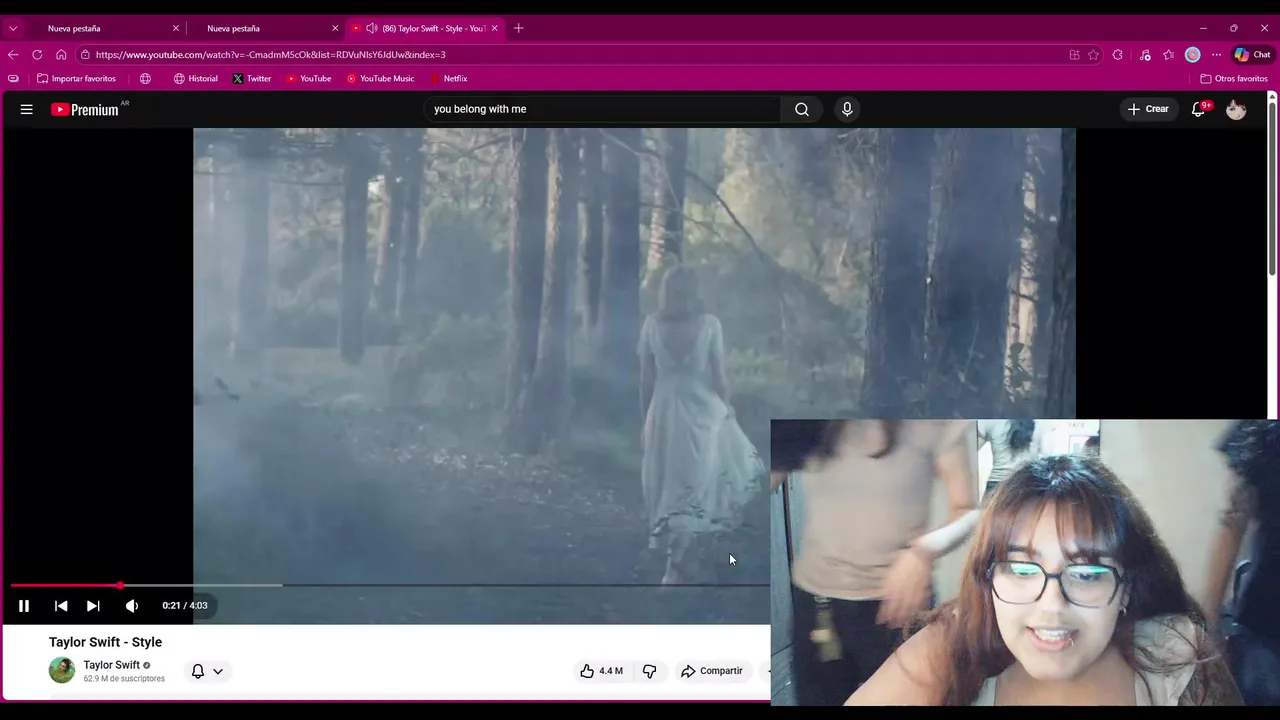Open the YouTube account avatar menu
The width and height of the screenshot is (1280, 720).
1236,109
